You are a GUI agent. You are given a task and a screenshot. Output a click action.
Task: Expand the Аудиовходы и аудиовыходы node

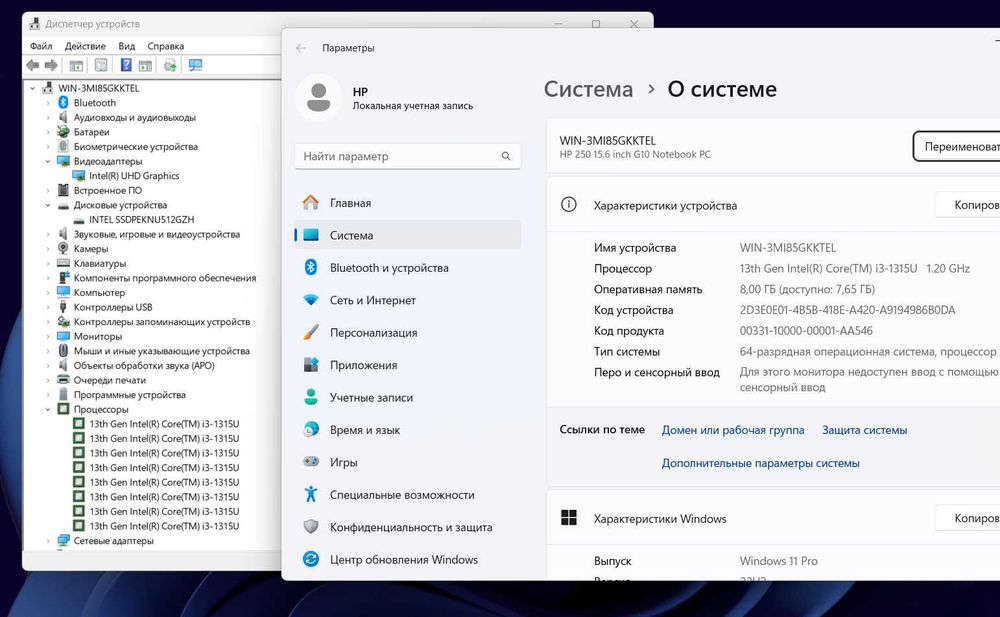pos(48,117)
